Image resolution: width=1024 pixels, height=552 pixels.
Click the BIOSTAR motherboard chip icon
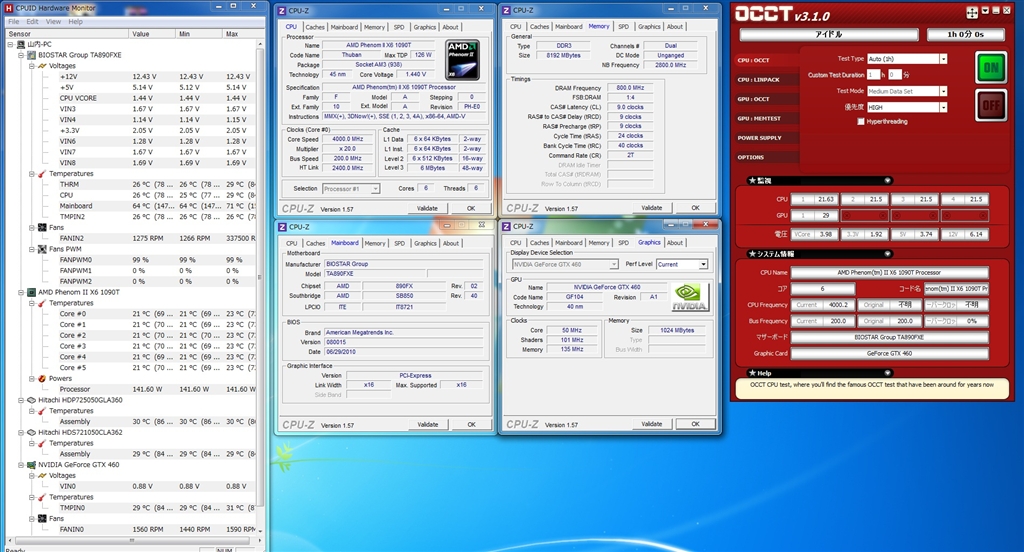(31, 55)
